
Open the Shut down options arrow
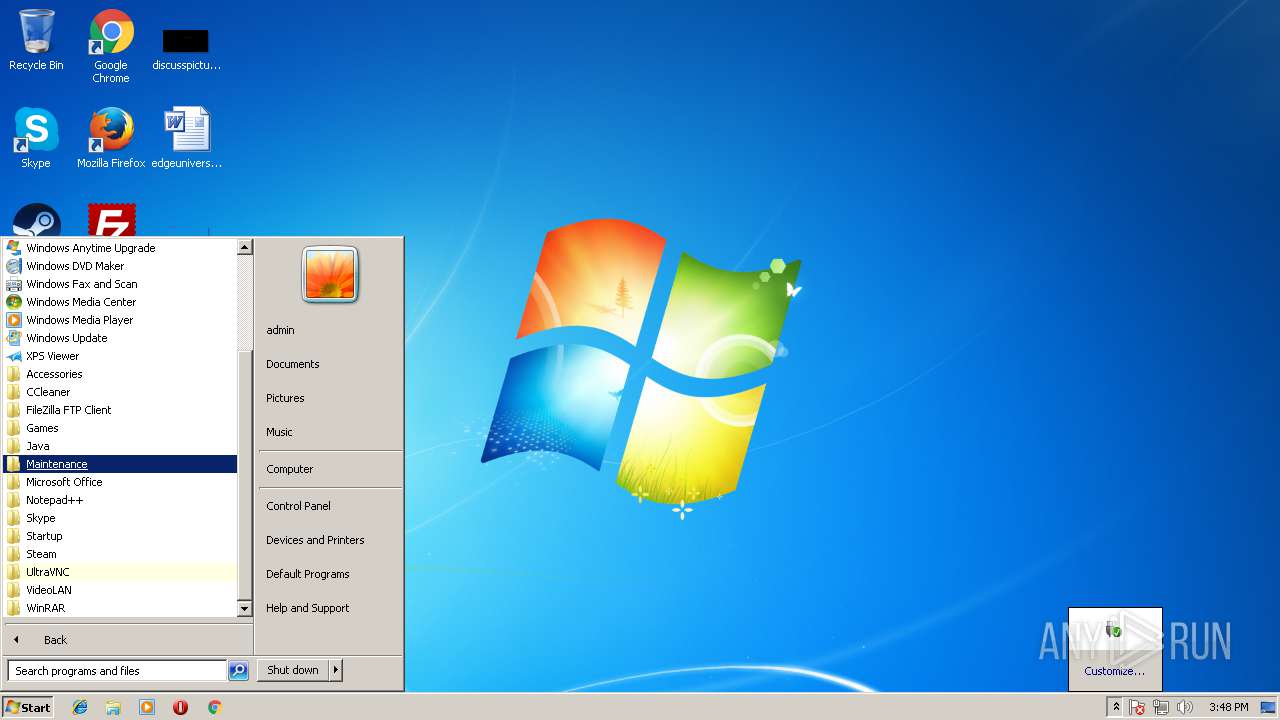click(x=336, y=670)
